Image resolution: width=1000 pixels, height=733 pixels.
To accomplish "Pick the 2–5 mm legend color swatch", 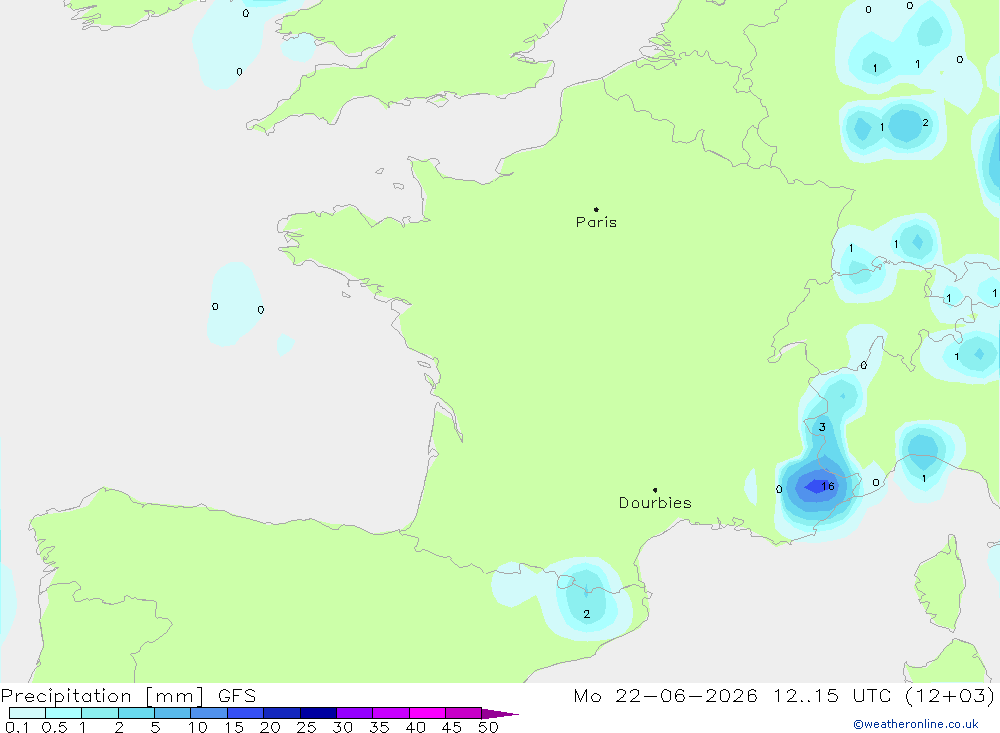I will click(x=136, y=713).
